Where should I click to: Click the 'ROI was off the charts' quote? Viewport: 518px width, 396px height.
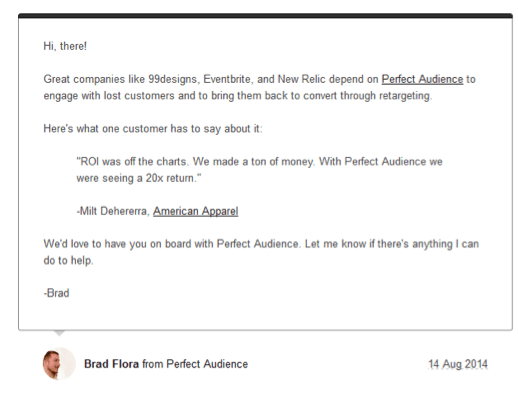(x=132, y=162)
